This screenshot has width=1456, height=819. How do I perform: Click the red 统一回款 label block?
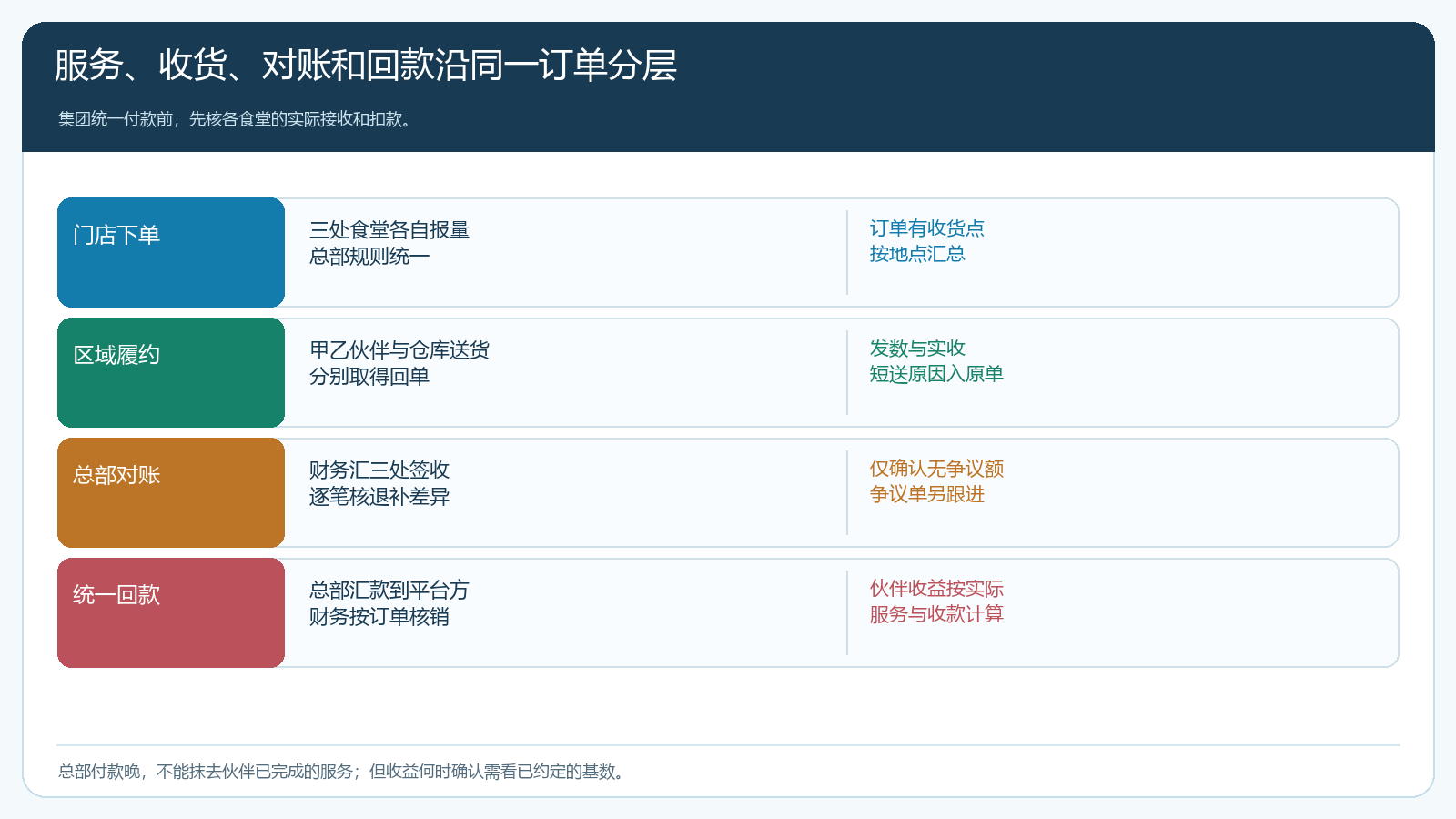click(x=171, y=612)
